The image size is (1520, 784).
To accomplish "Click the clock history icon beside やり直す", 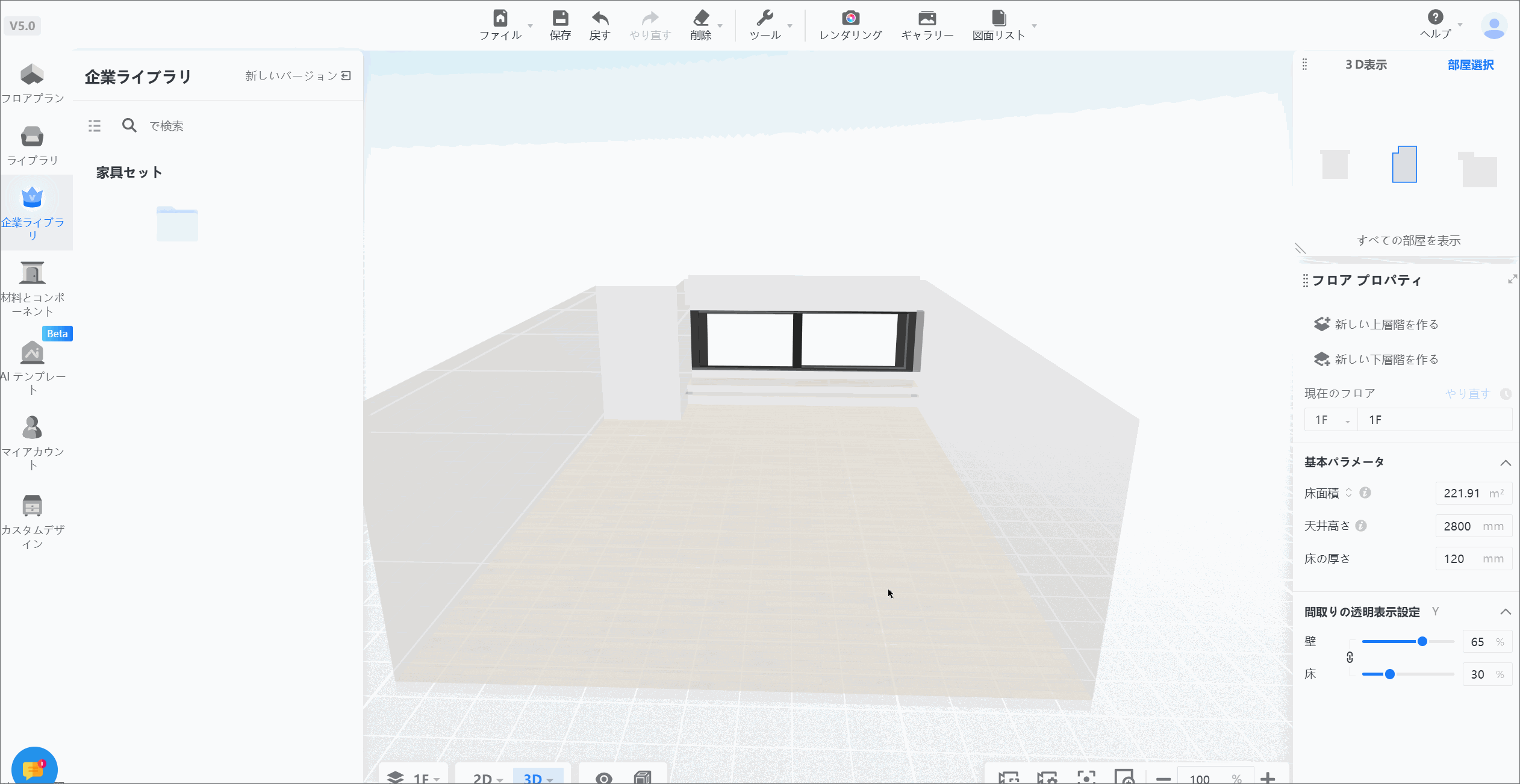I will [x=1506, y=394].
